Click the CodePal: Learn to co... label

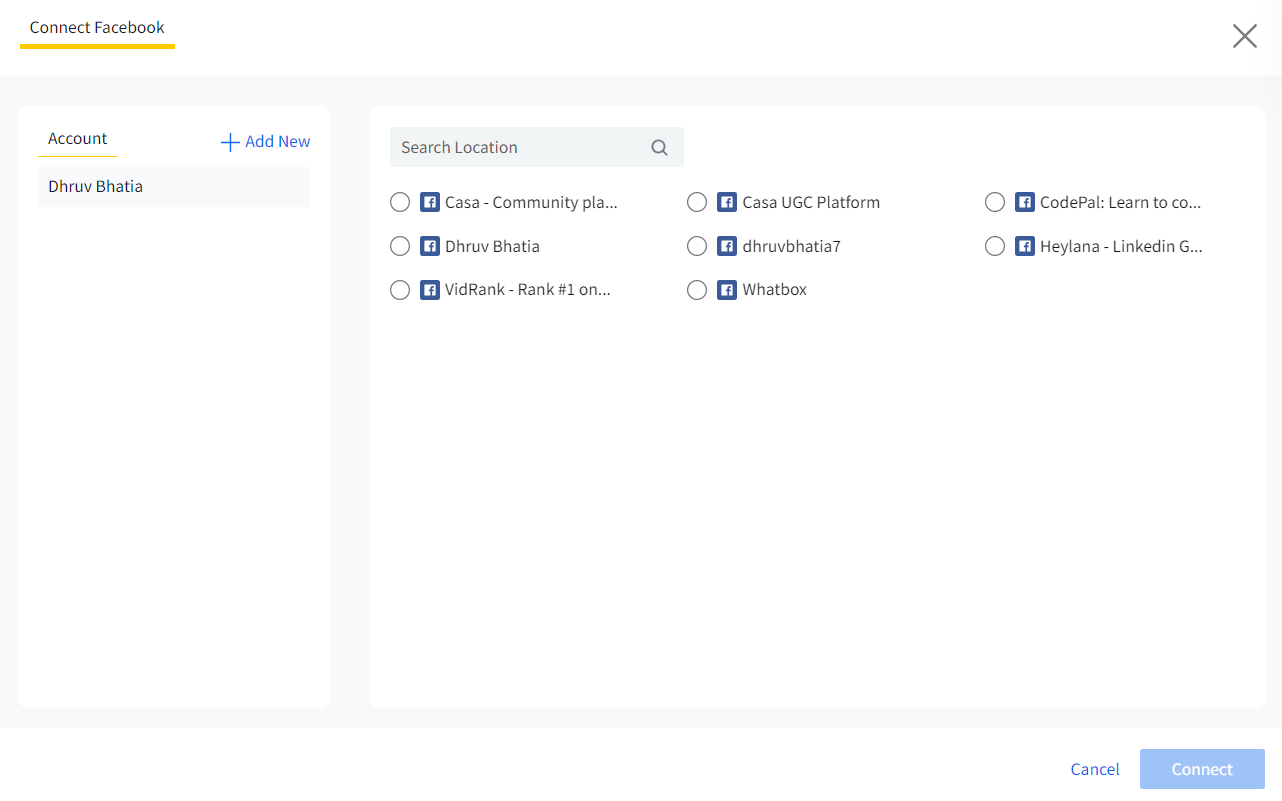pos(1121,202)
